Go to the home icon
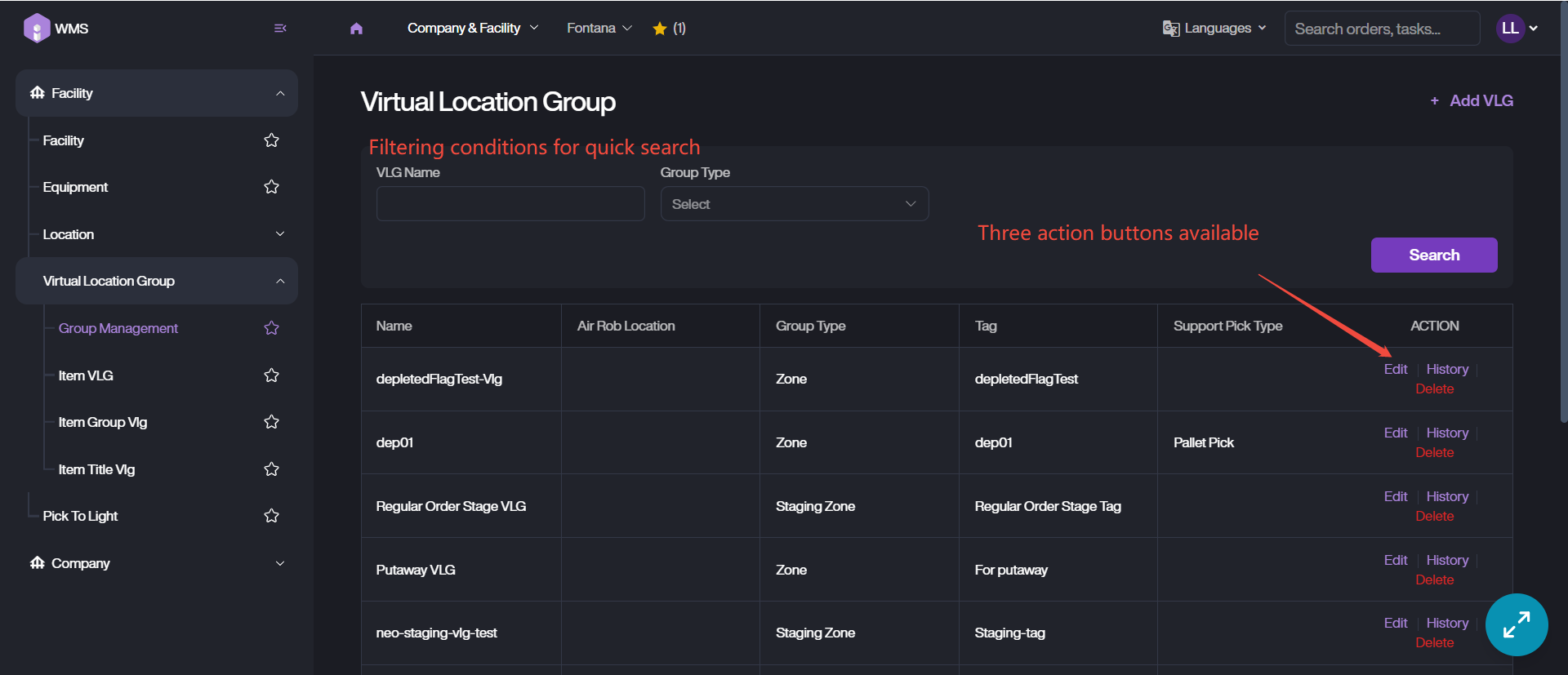The image size is (1568, 675). 356,29
